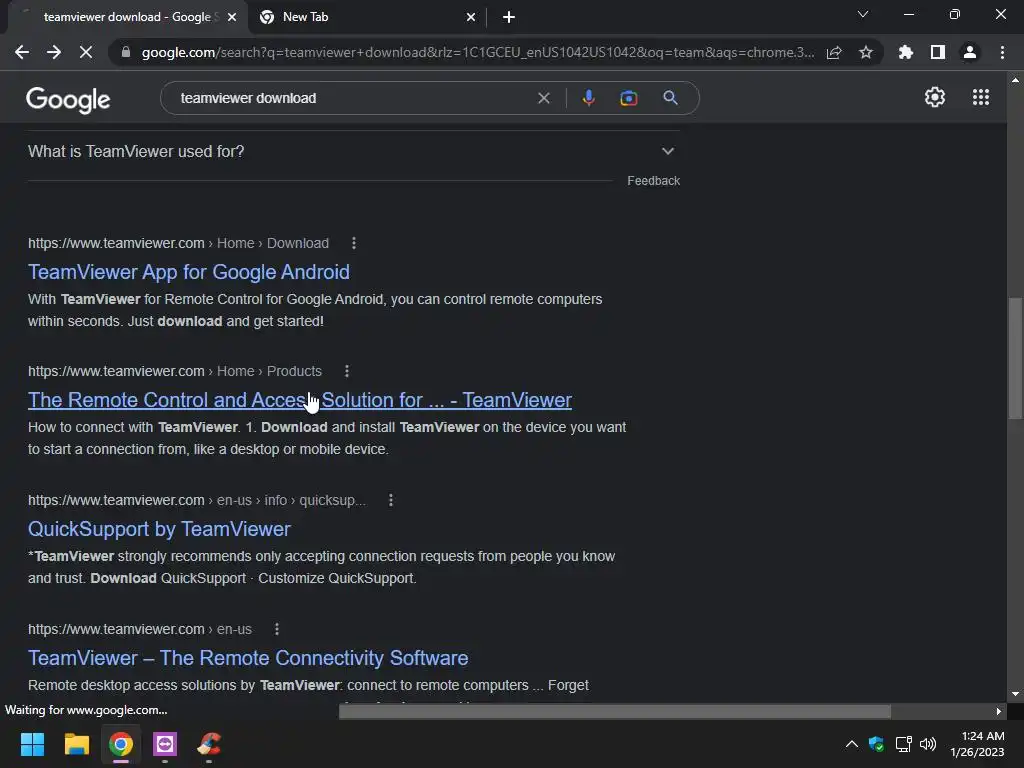This screenshot has width=1024, height=768.
Task: Go forward with the browser forward arrow
Action: pyautogui.click(x=54, y=52)
